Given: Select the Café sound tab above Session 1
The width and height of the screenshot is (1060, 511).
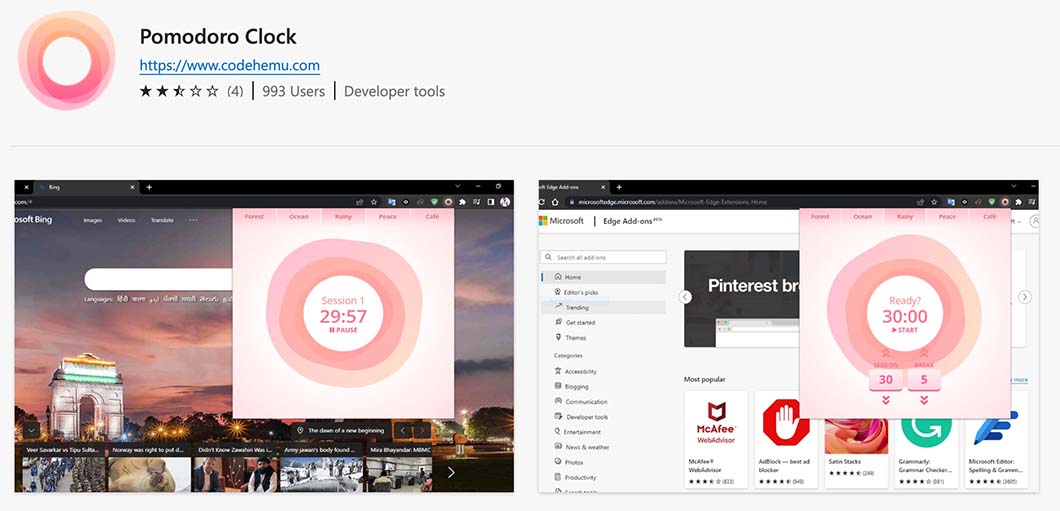Looking at the screenshot, I should click(432, 216).
